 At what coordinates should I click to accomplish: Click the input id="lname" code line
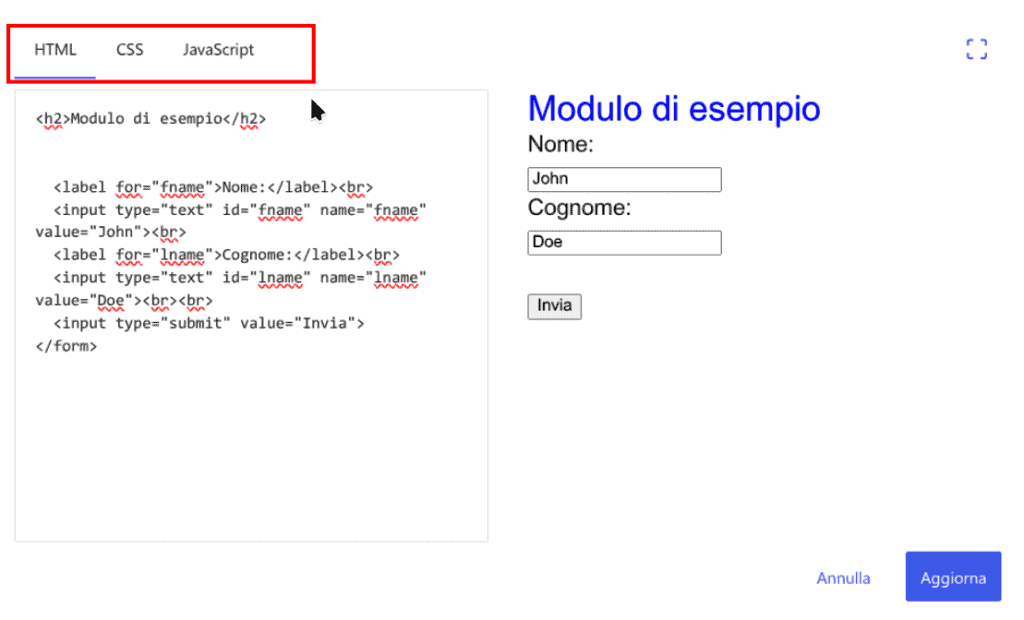(240, 278)
